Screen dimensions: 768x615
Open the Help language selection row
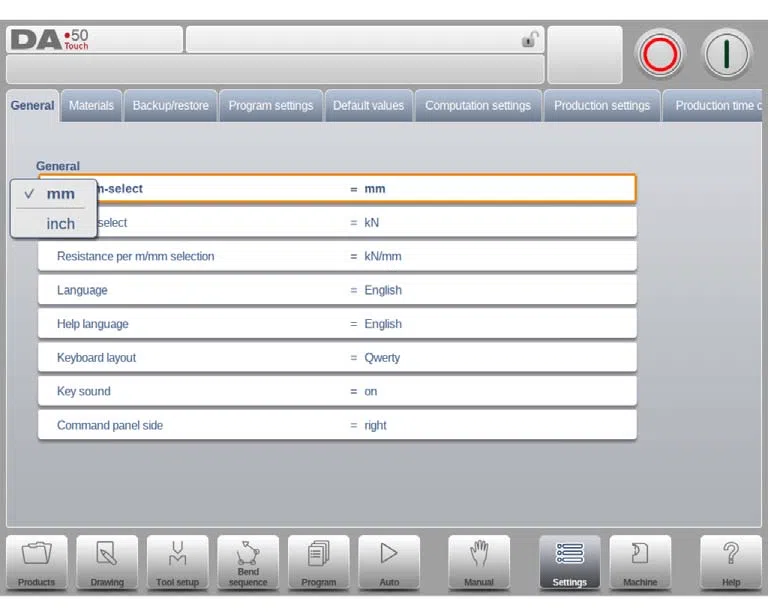(x=337, y=324)
